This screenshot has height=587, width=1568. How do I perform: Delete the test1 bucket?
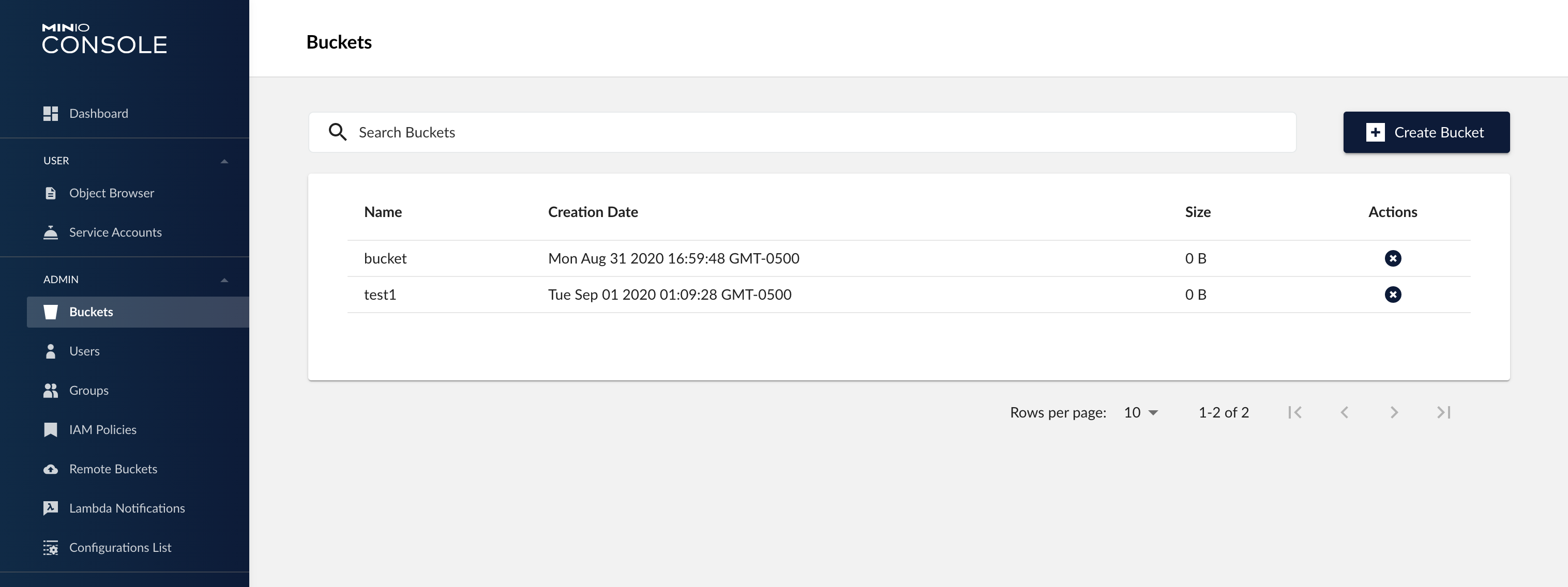click(x=1392, y=295)
